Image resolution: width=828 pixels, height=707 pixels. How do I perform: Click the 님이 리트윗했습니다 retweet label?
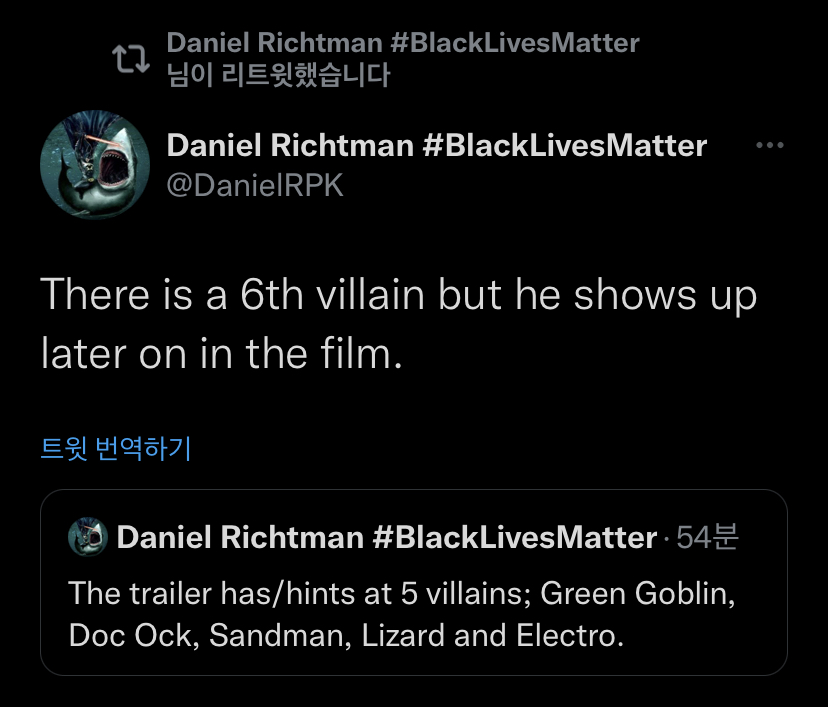pyautogui.click(x=278, y=75)
